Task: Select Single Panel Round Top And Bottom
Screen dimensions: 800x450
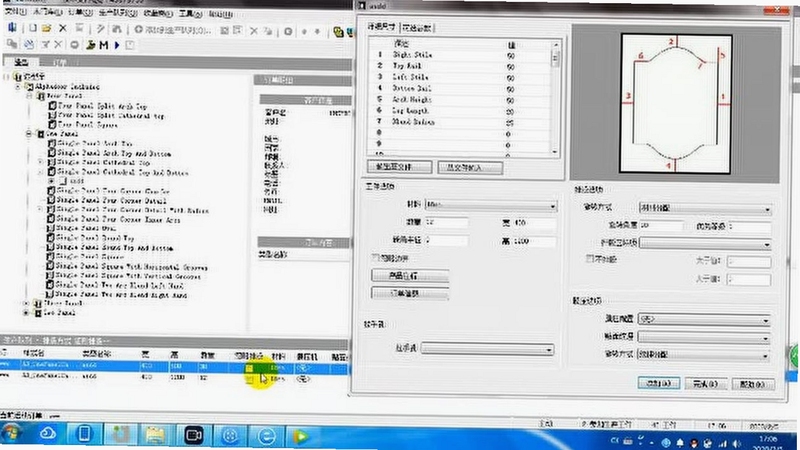Action: [114, 248]
